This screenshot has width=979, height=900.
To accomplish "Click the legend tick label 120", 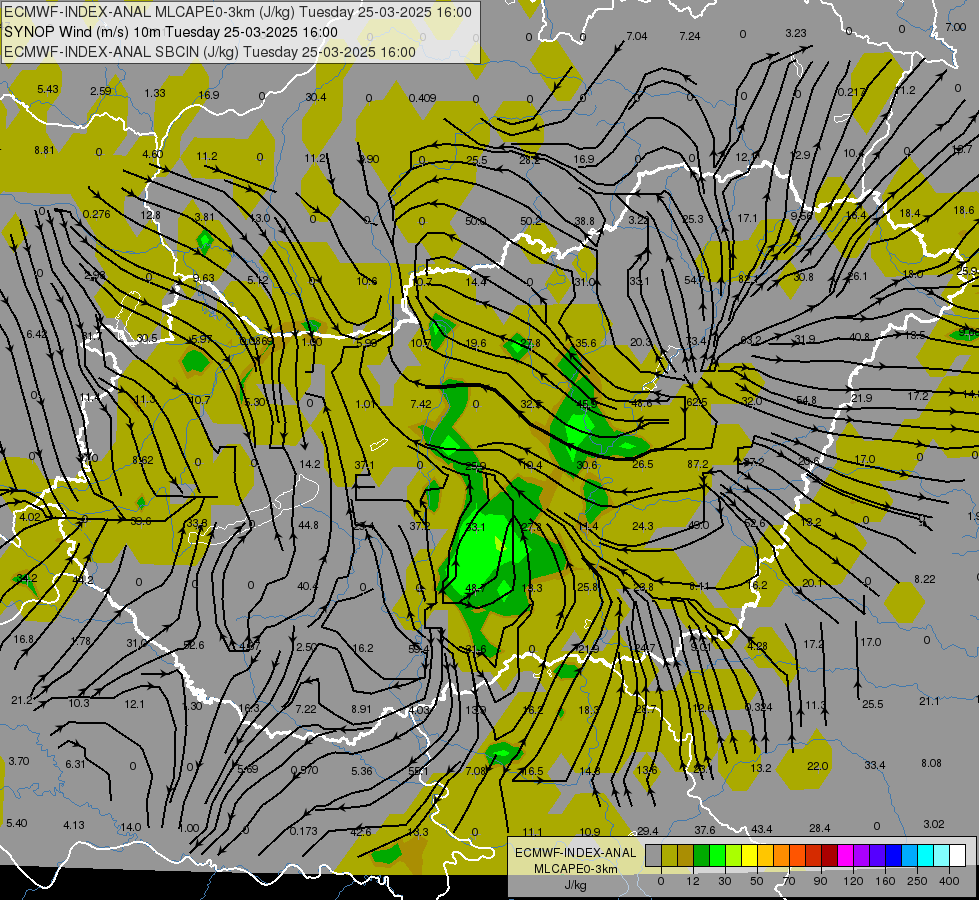I will point(853,881).
